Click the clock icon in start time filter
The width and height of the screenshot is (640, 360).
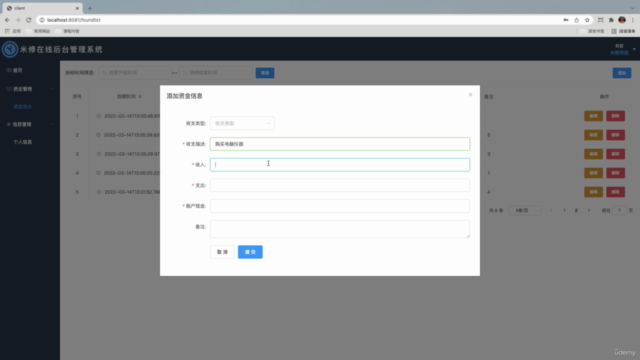point(104,73)
